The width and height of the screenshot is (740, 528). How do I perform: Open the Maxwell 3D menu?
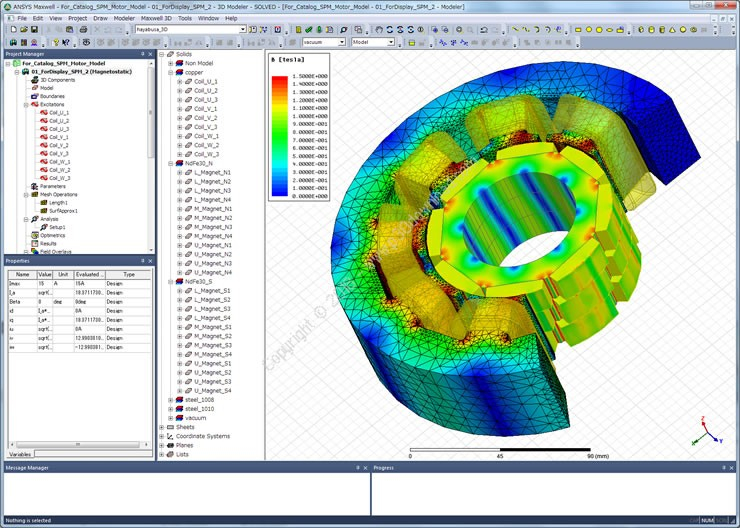click(156, 18)
